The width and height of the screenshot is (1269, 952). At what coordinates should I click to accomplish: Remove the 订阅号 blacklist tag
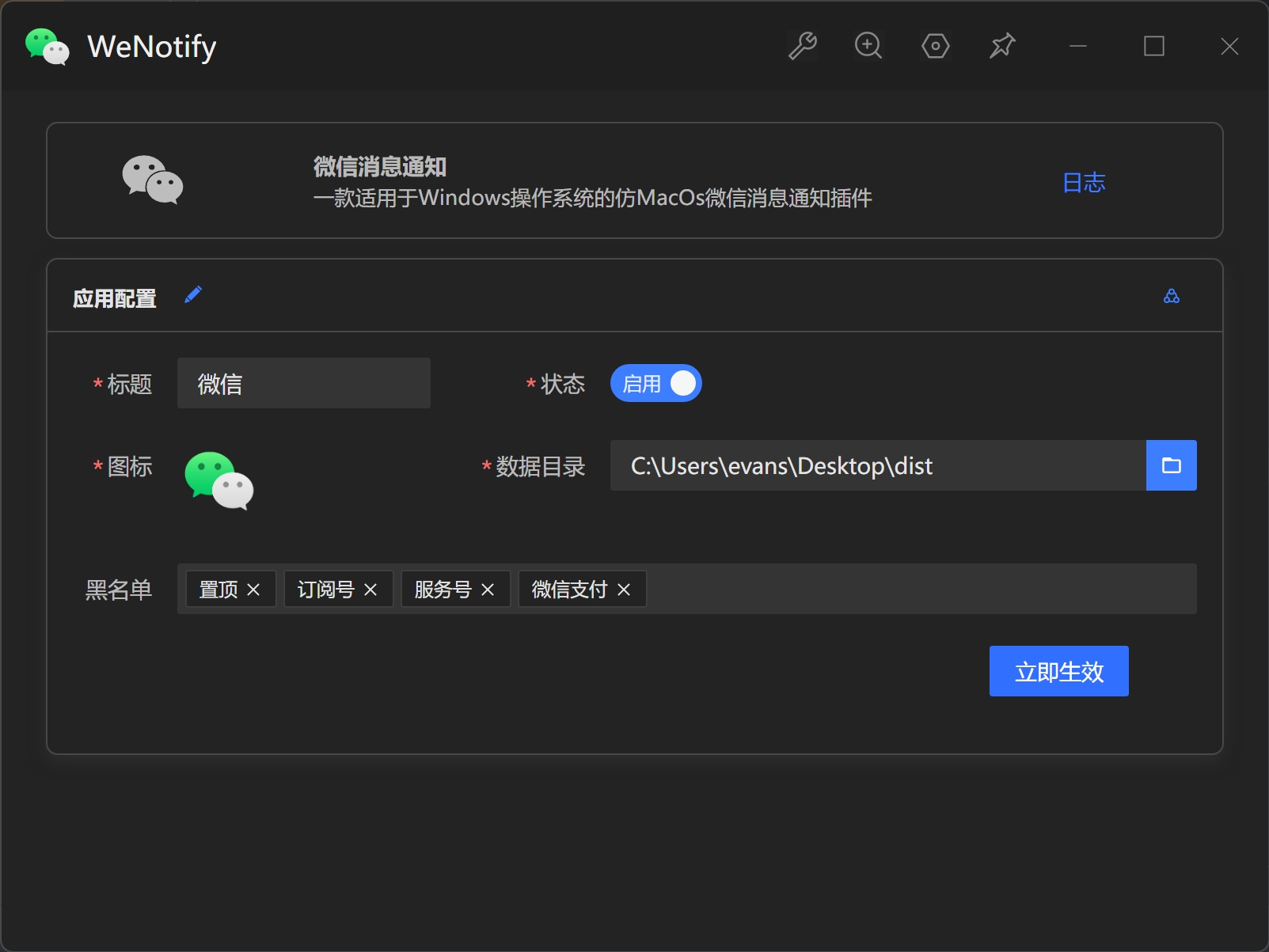click(370, 590)
